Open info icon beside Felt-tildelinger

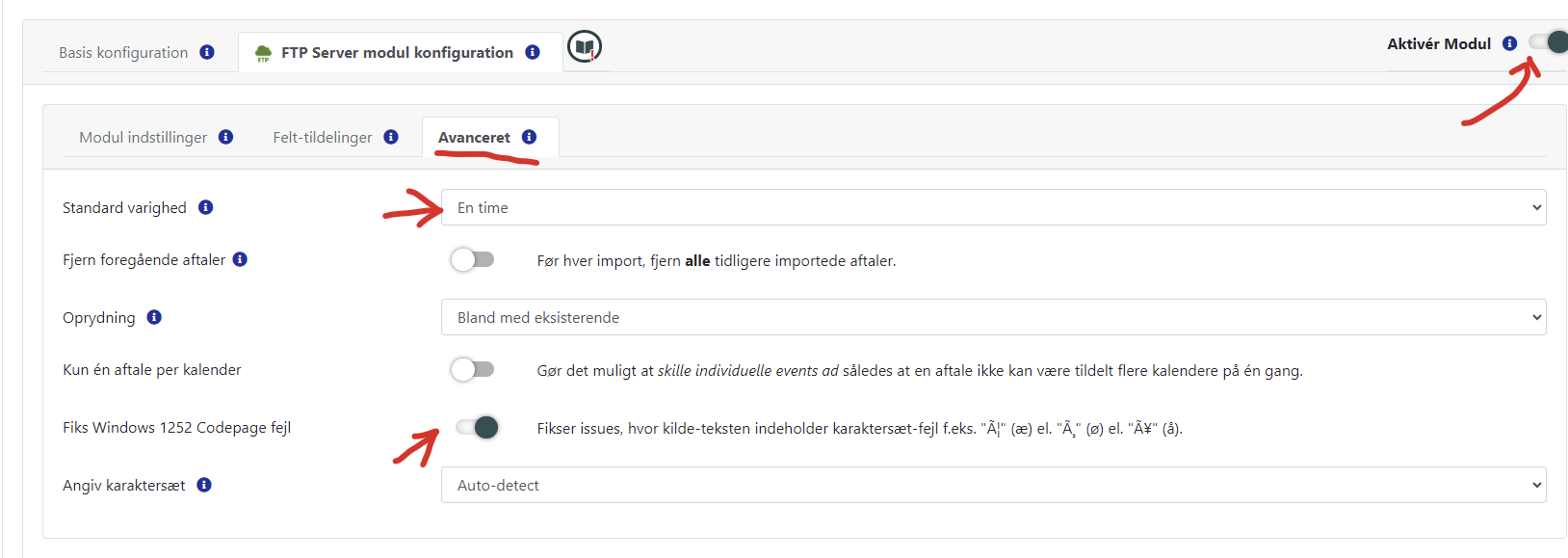[x=391, y=137]
